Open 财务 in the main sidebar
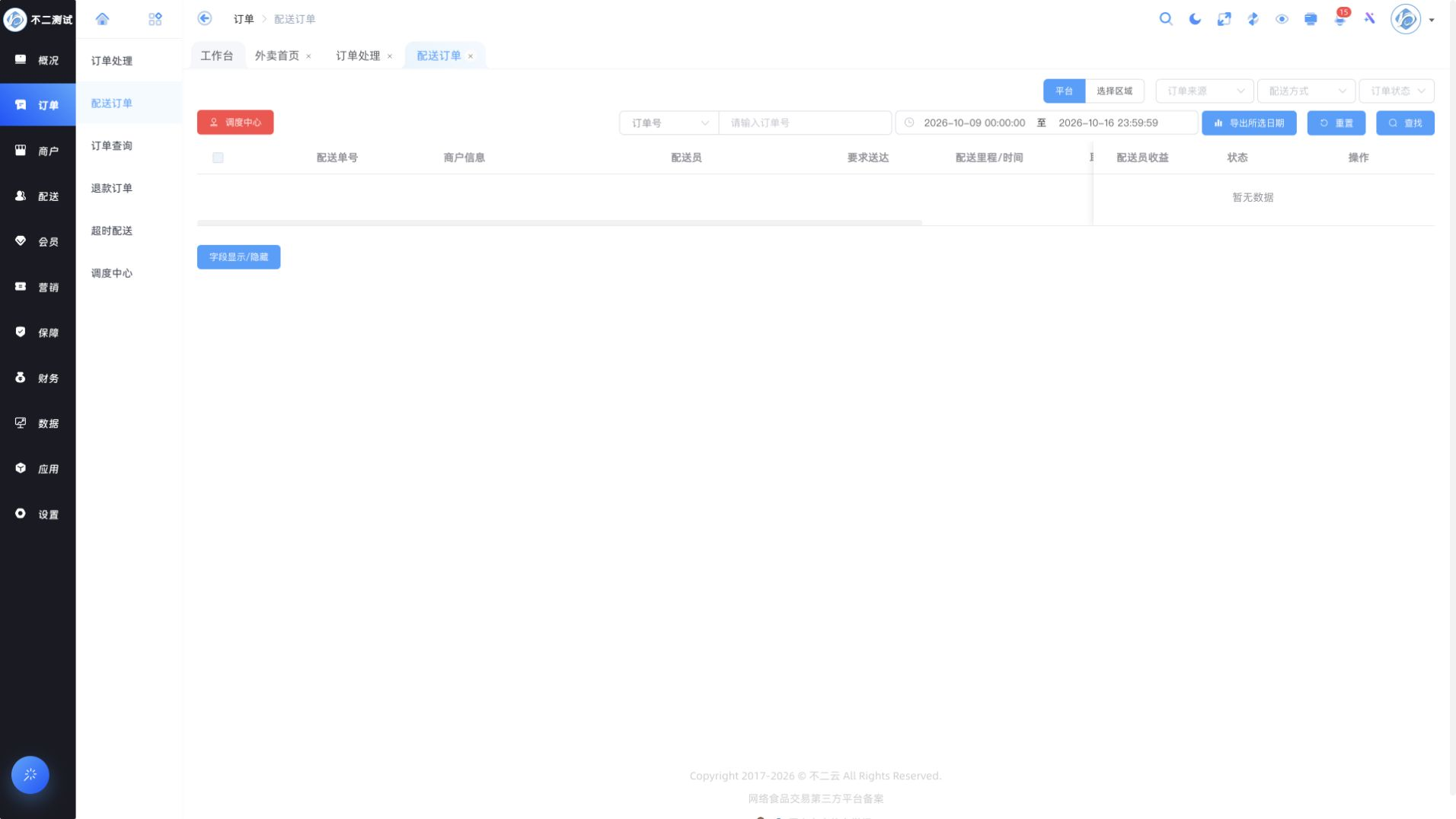Screen dimensions: 1456x819 pyautogui.click(x=37, y=378)
